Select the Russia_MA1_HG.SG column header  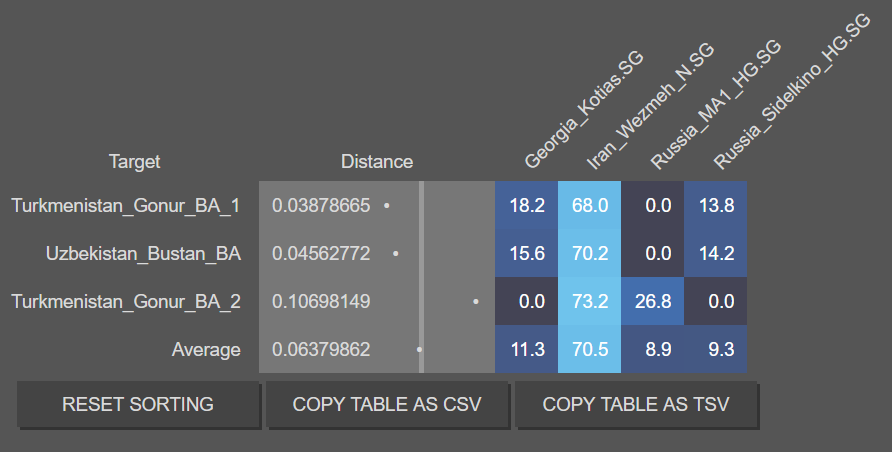(x=716, y=105)
